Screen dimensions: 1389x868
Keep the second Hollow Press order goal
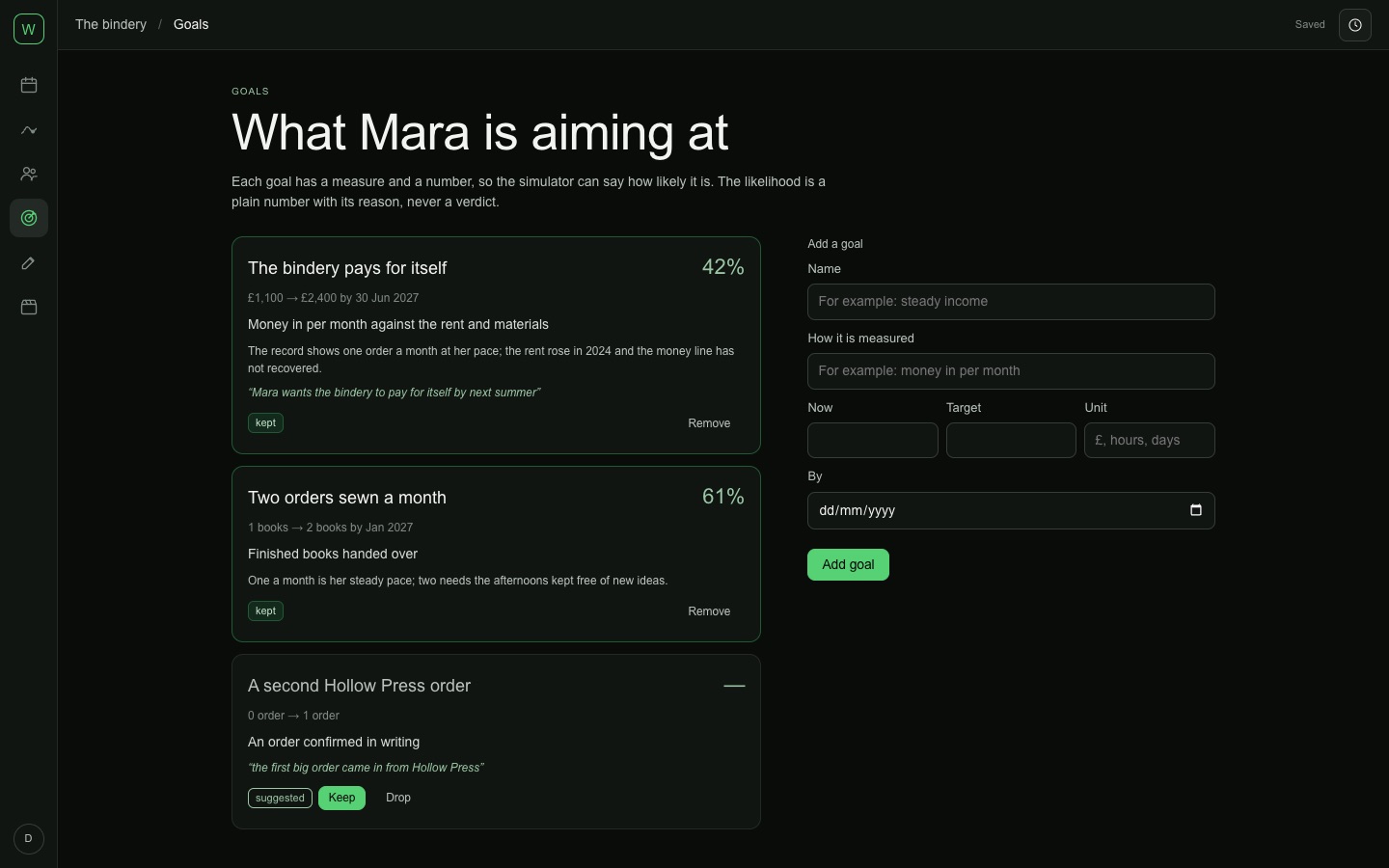tap(341, 798)
